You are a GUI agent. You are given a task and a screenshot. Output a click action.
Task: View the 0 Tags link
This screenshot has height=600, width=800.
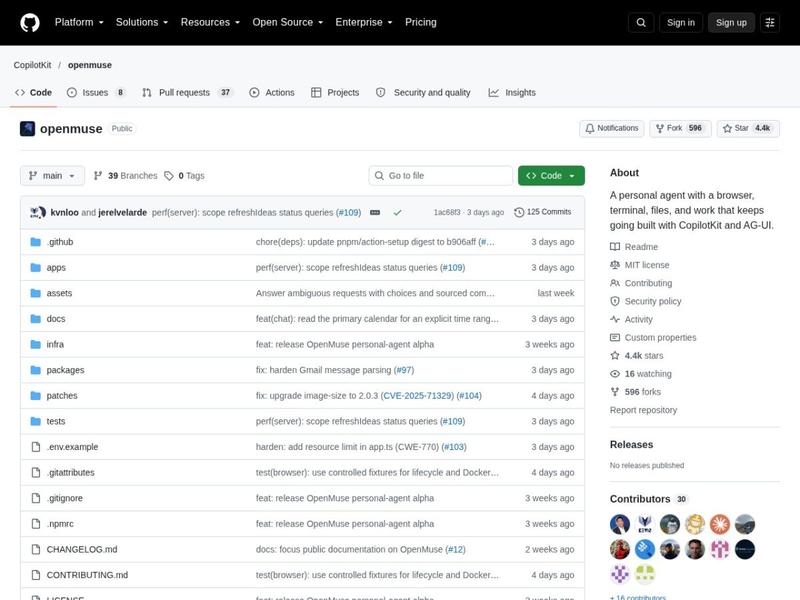pos(184,176)
